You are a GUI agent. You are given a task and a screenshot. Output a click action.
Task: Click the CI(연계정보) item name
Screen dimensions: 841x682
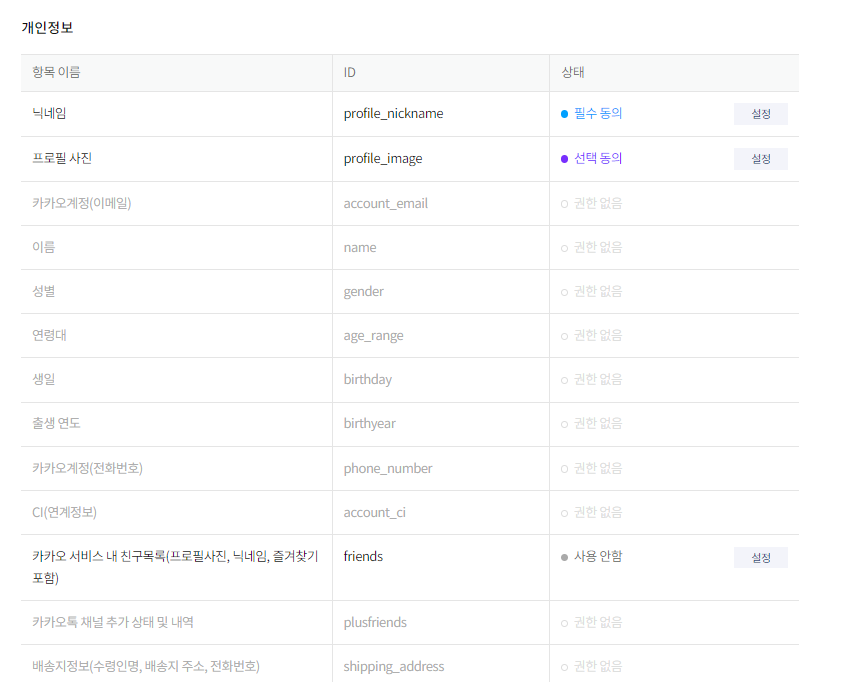point(64,512)
